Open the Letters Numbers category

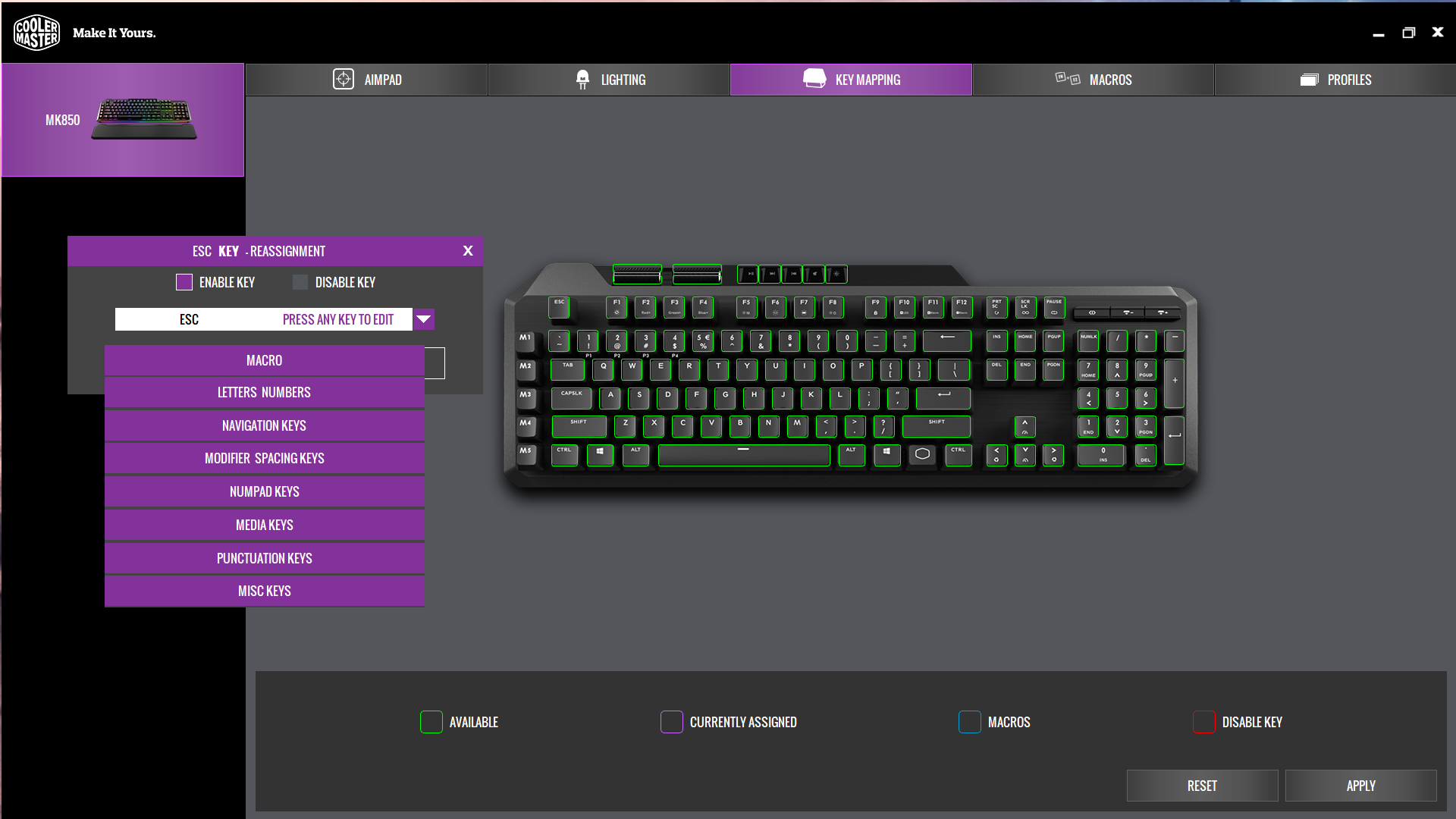point(264,392)
